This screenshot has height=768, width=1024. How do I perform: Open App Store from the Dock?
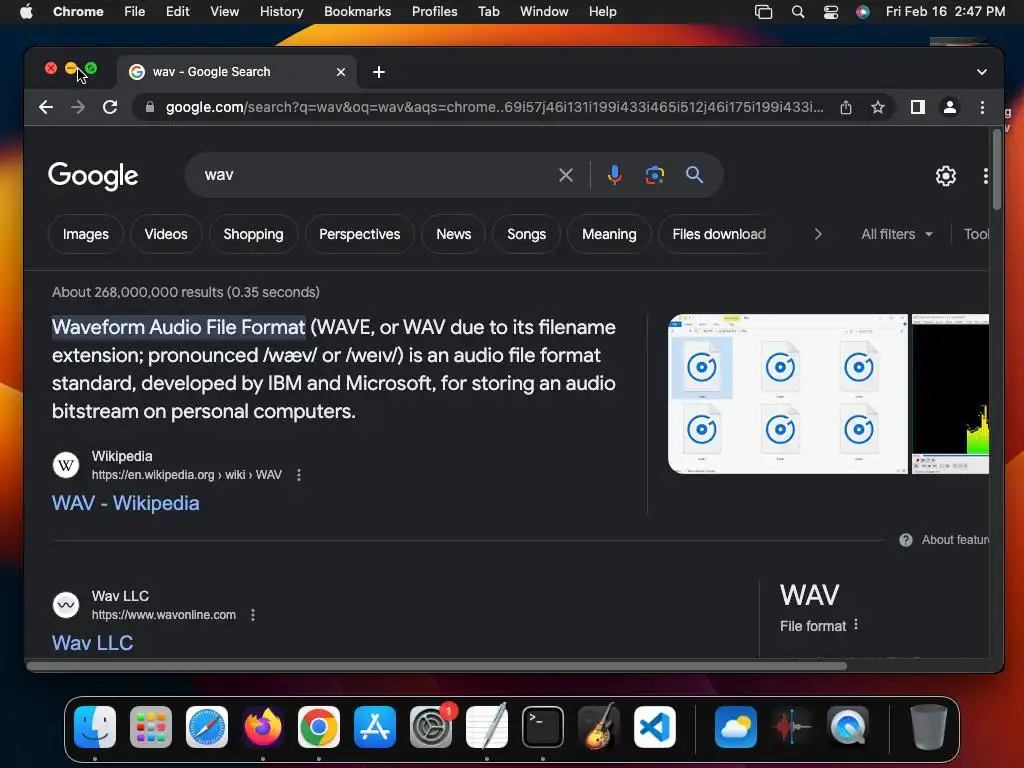tap(375, 726)
